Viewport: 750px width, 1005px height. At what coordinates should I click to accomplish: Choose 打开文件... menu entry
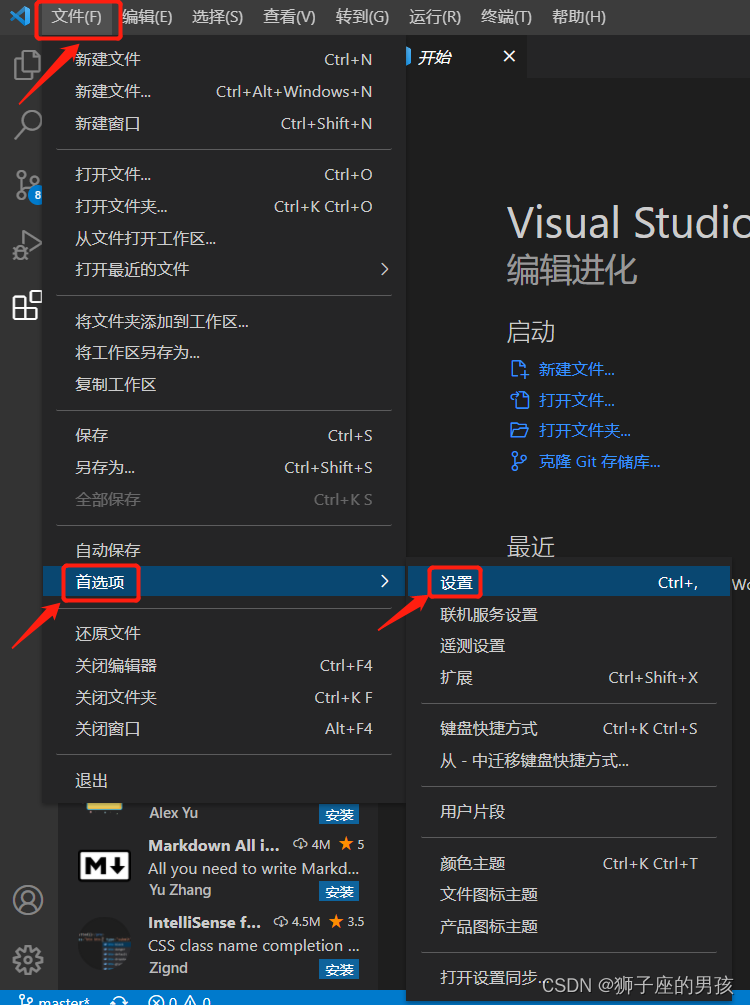[x=224, y=174]
